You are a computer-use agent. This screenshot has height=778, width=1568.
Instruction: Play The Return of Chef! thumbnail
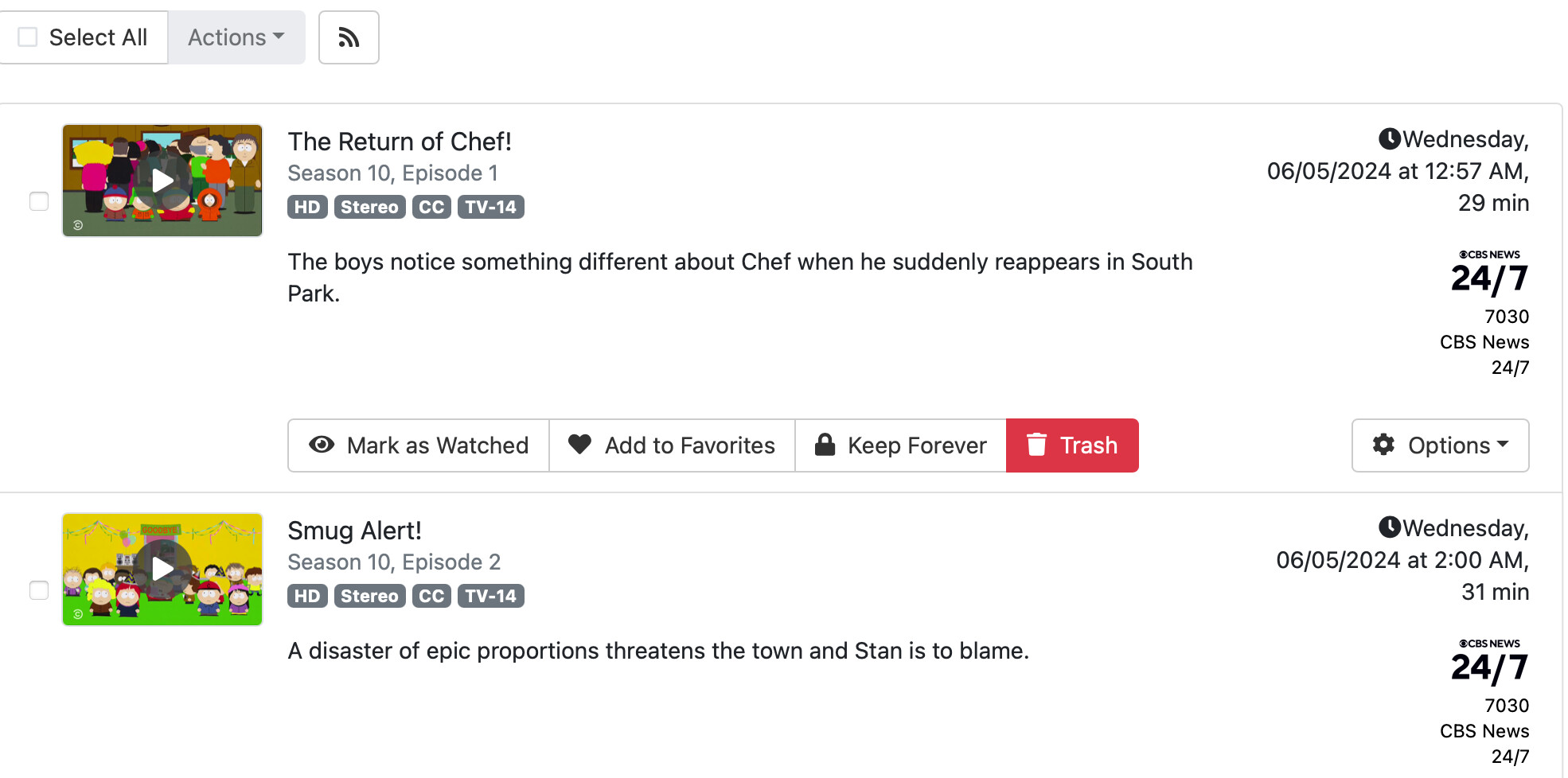pos(162,181)
